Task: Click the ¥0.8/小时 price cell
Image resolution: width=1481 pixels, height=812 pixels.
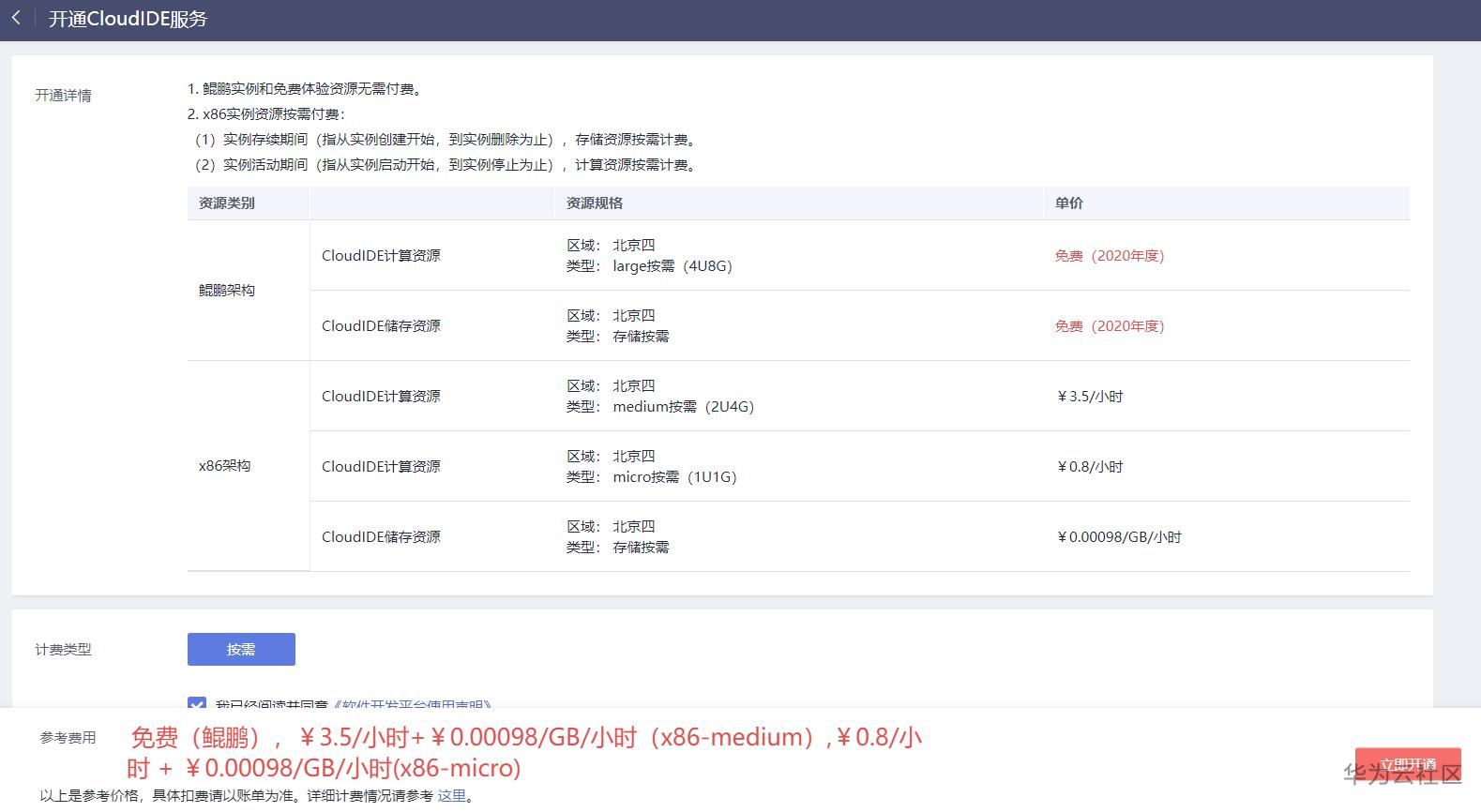Action: click(1089, 466)
